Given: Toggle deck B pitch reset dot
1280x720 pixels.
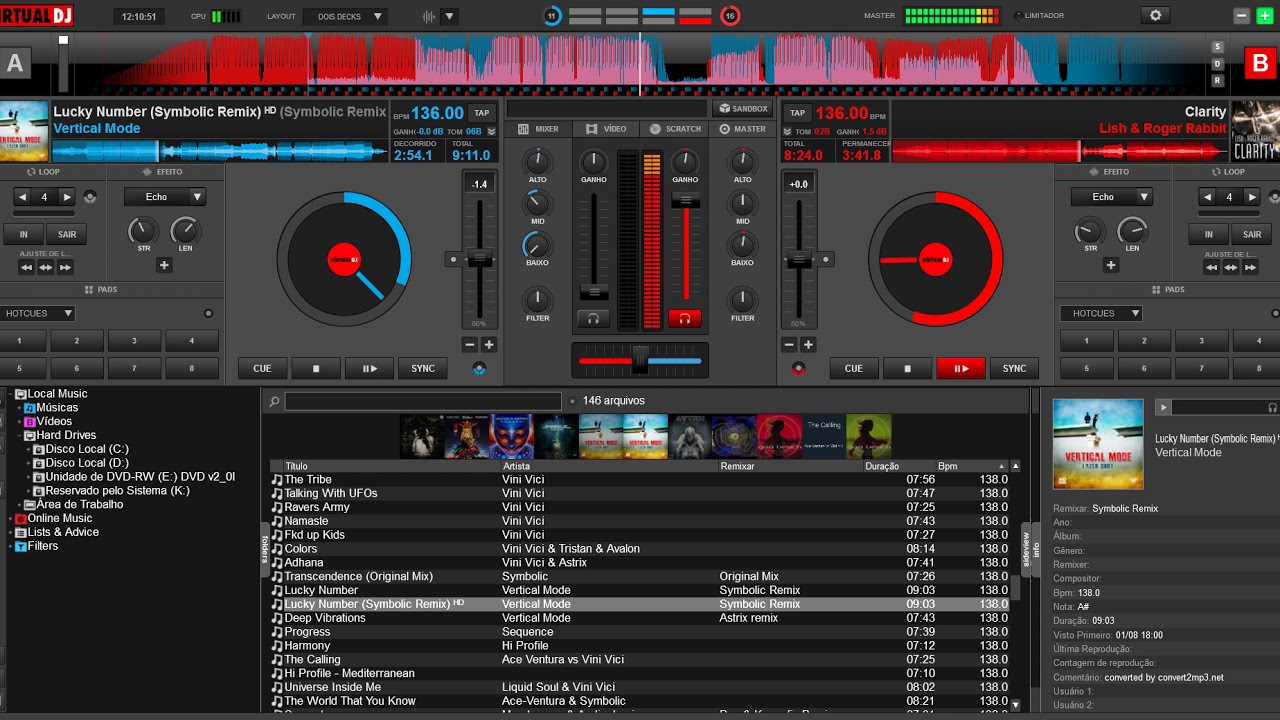Looking at the screenshot, I should 826,259.
